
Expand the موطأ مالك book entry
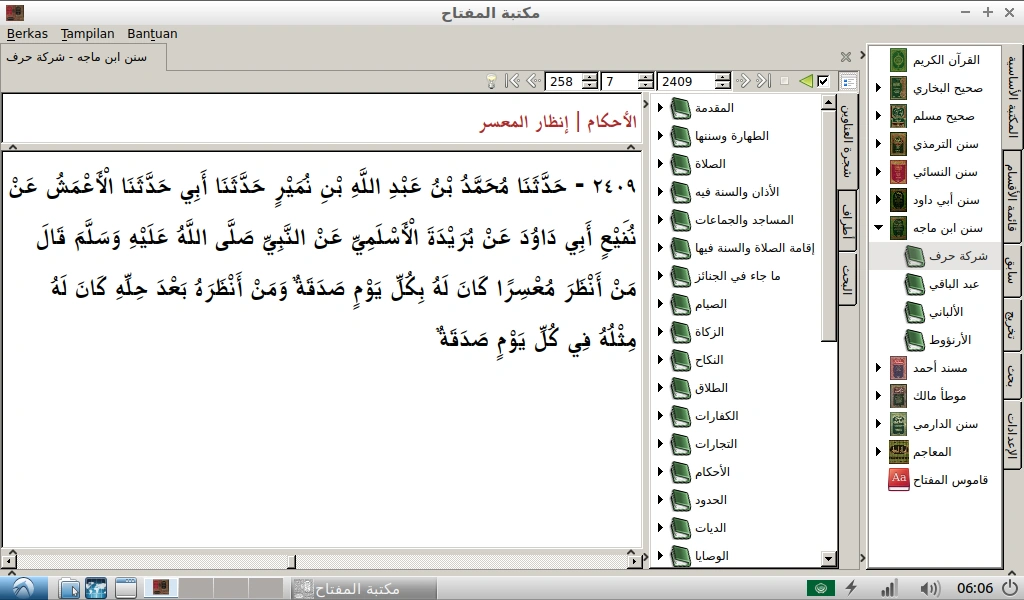pos(879,395)
